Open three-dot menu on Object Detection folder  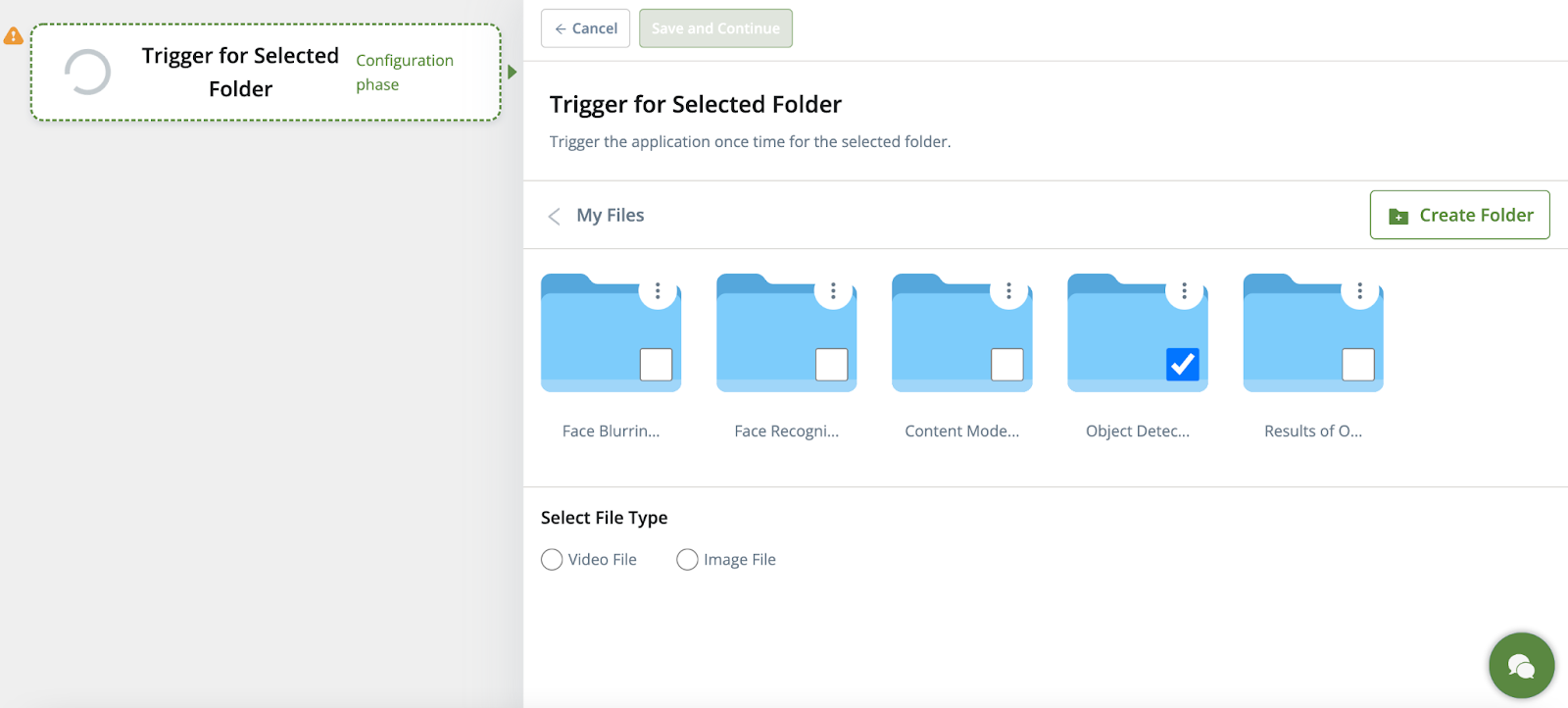(x=1184, y=291)
